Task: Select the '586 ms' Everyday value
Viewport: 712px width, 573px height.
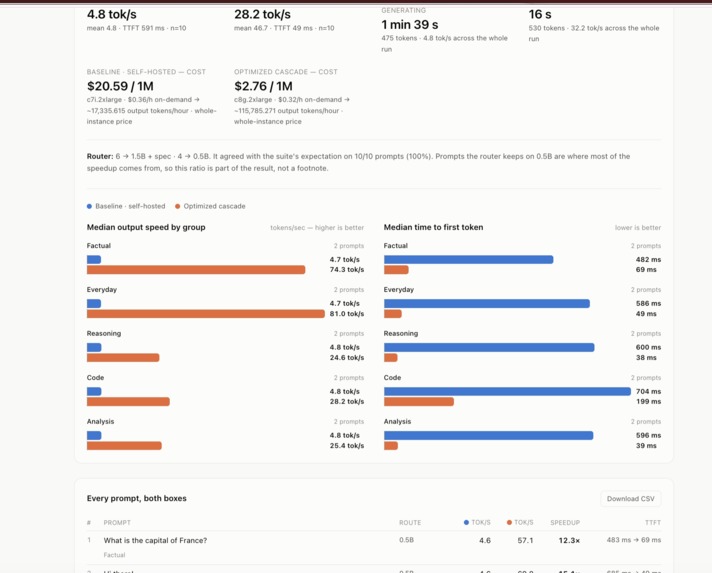Action: 648,303
